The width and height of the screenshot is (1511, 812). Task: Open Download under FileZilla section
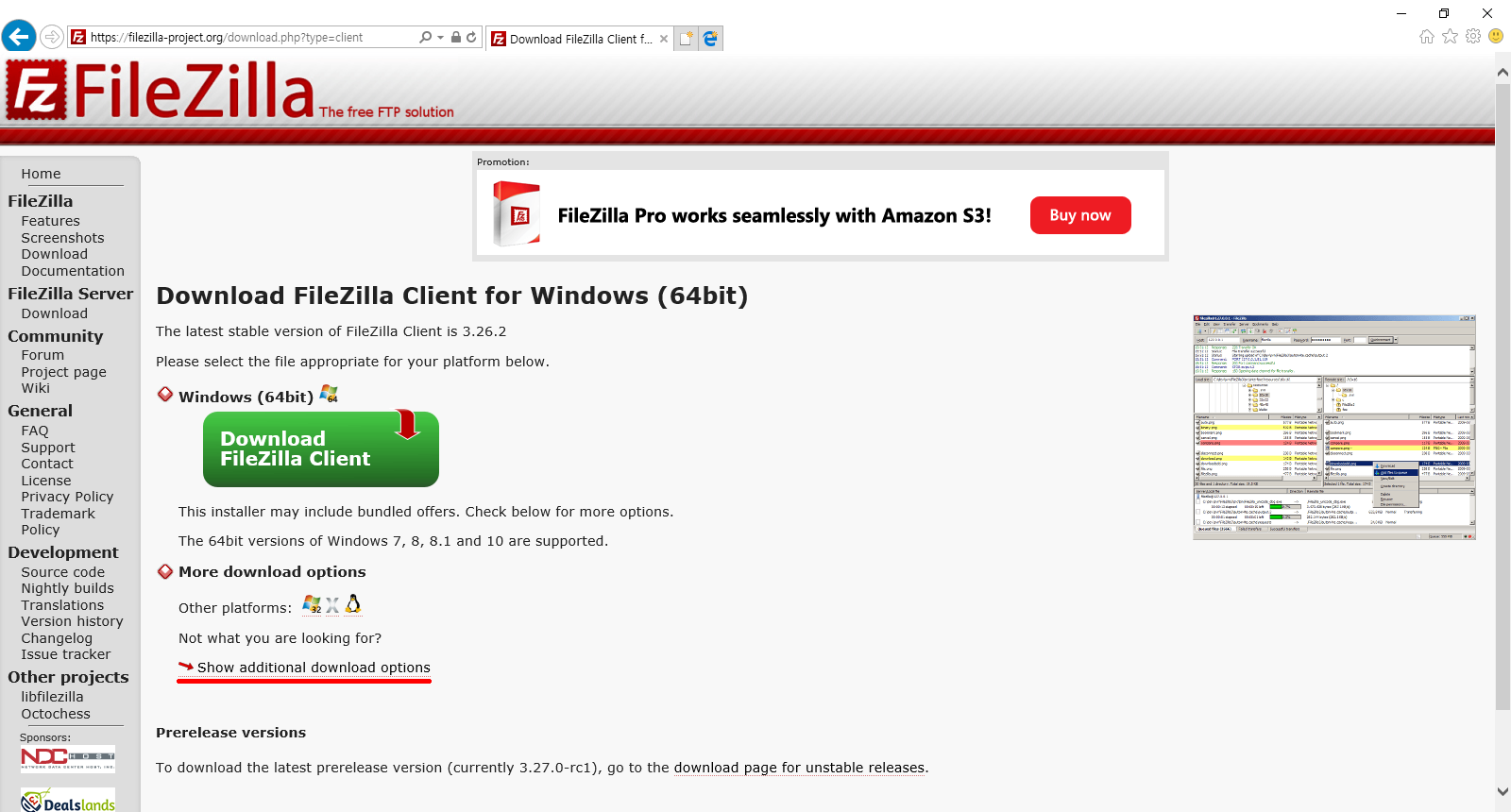(54, 254)
